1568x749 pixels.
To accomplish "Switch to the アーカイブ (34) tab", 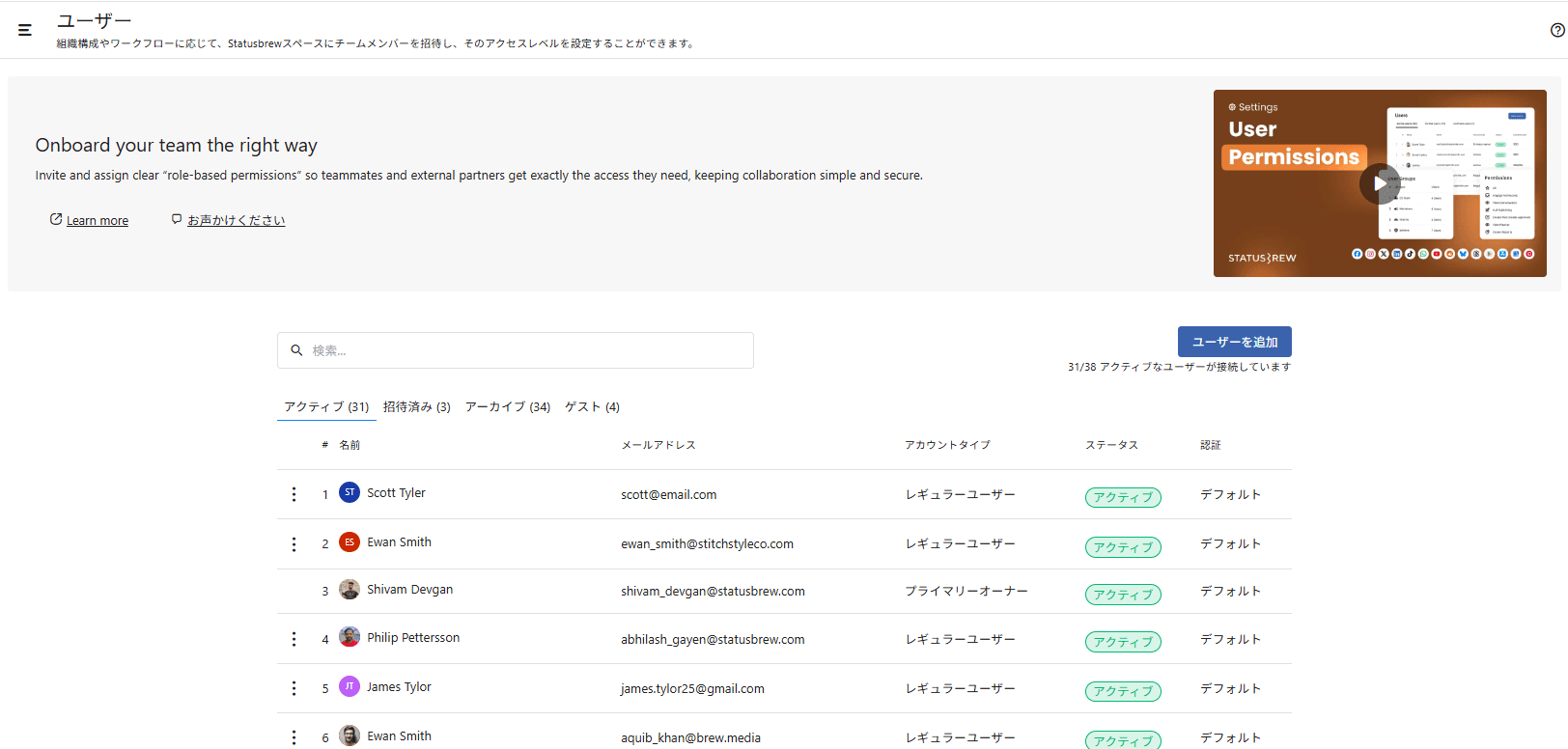I will pyautogui.click(x=508, y=407).
